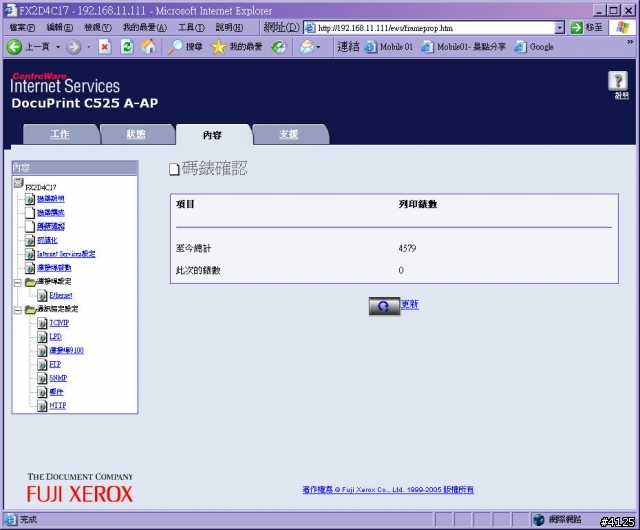The height and width of the screenshot is (530, 640).
Task: Click the 完成 status bar text
Action: (29, 520)
